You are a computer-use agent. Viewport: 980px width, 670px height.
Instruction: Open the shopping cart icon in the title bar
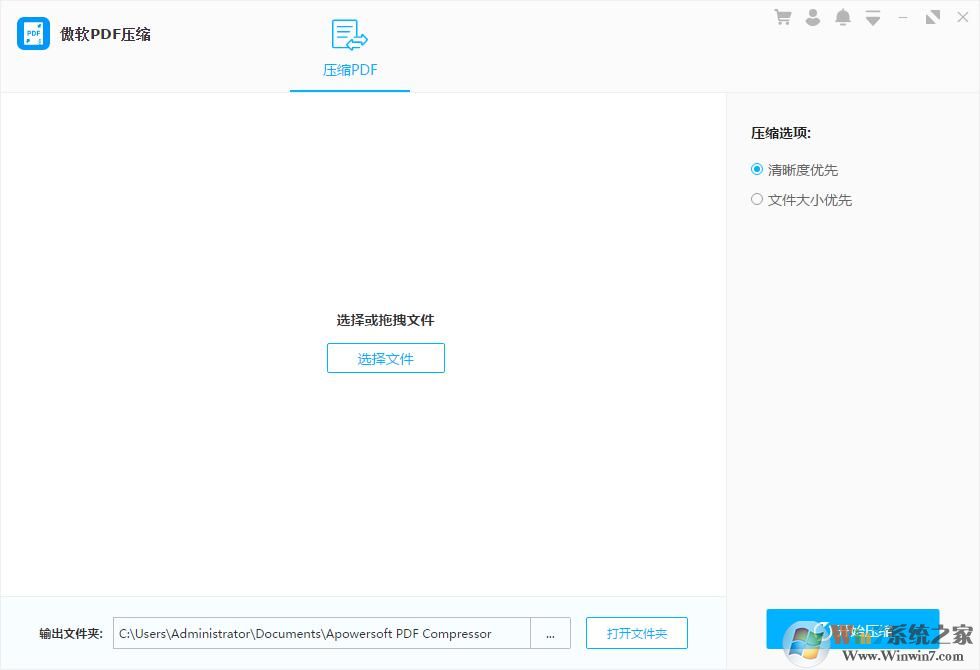[783, 17]
